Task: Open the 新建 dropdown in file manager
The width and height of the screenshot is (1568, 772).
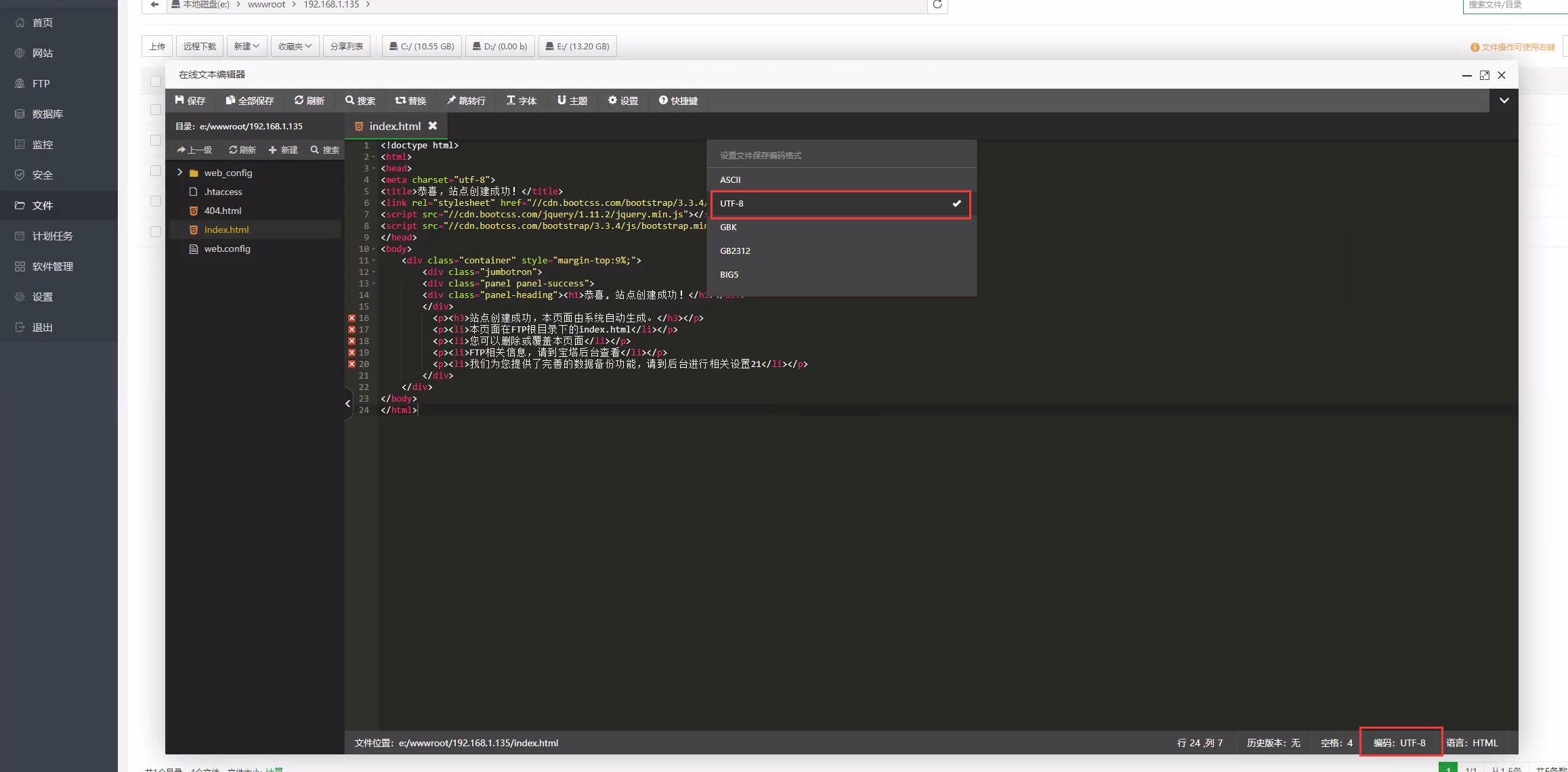Action: click(x=247, y=46)
